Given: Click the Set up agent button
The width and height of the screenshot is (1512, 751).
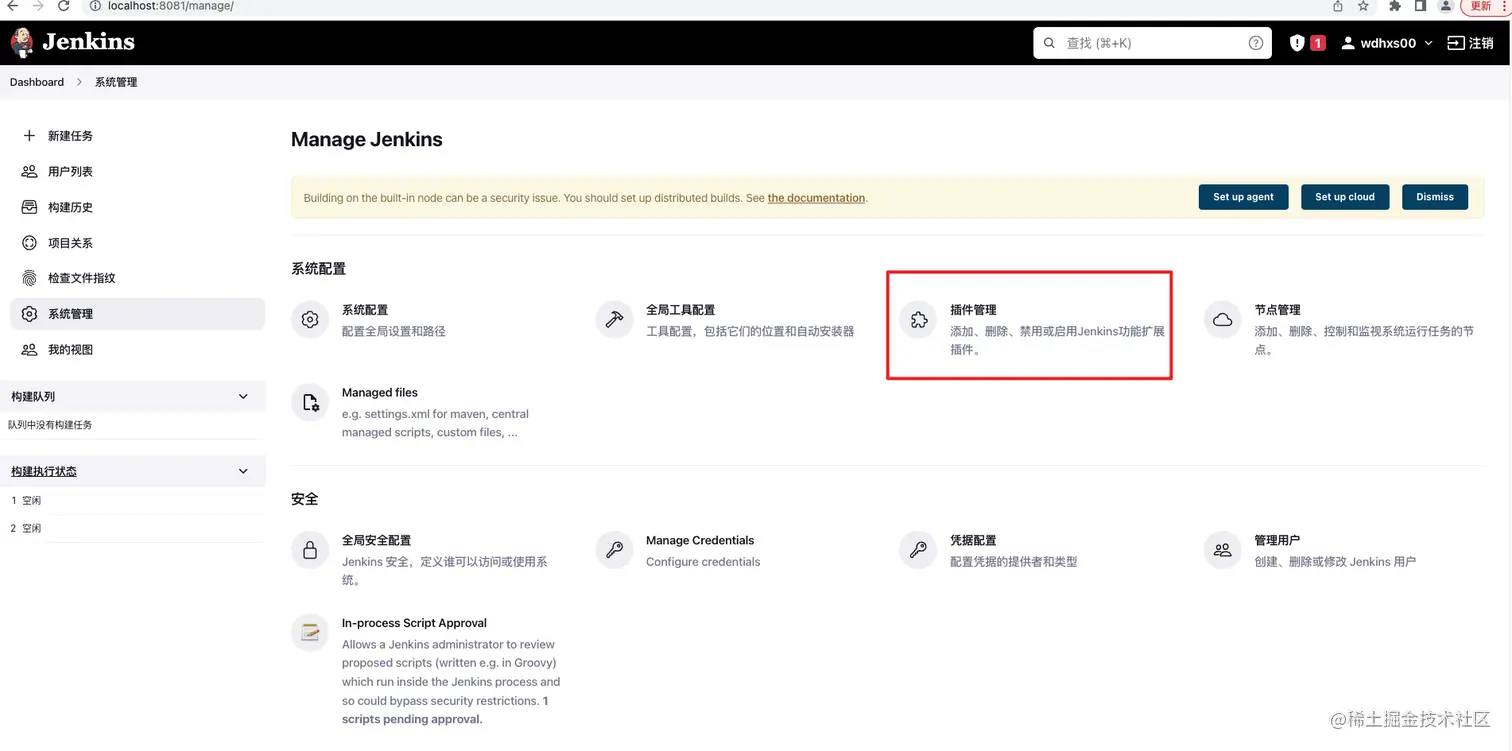Looking at the screenshot, I should (1243, 197).
